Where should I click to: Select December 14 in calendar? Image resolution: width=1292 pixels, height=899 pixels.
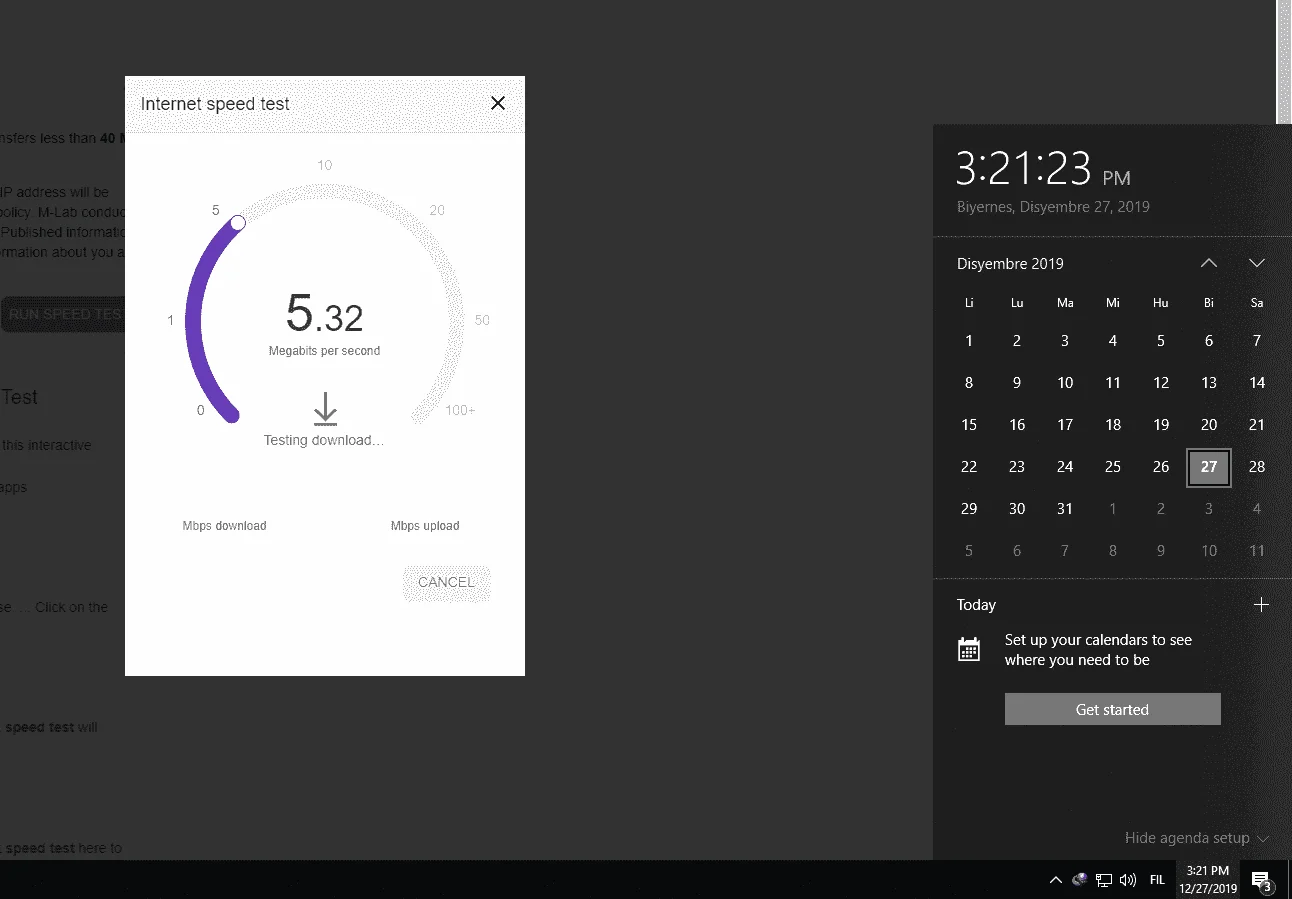click(x=1257, y=383)
